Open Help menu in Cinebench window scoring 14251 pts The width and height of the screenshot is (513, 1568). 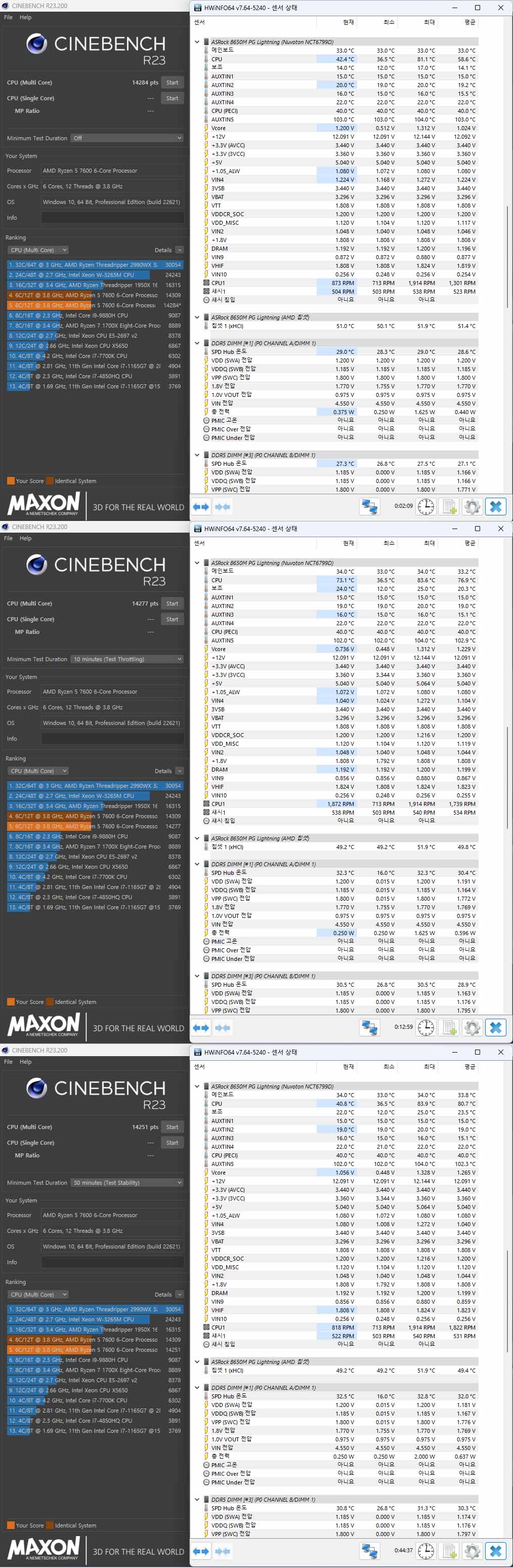click(26, 1062)
